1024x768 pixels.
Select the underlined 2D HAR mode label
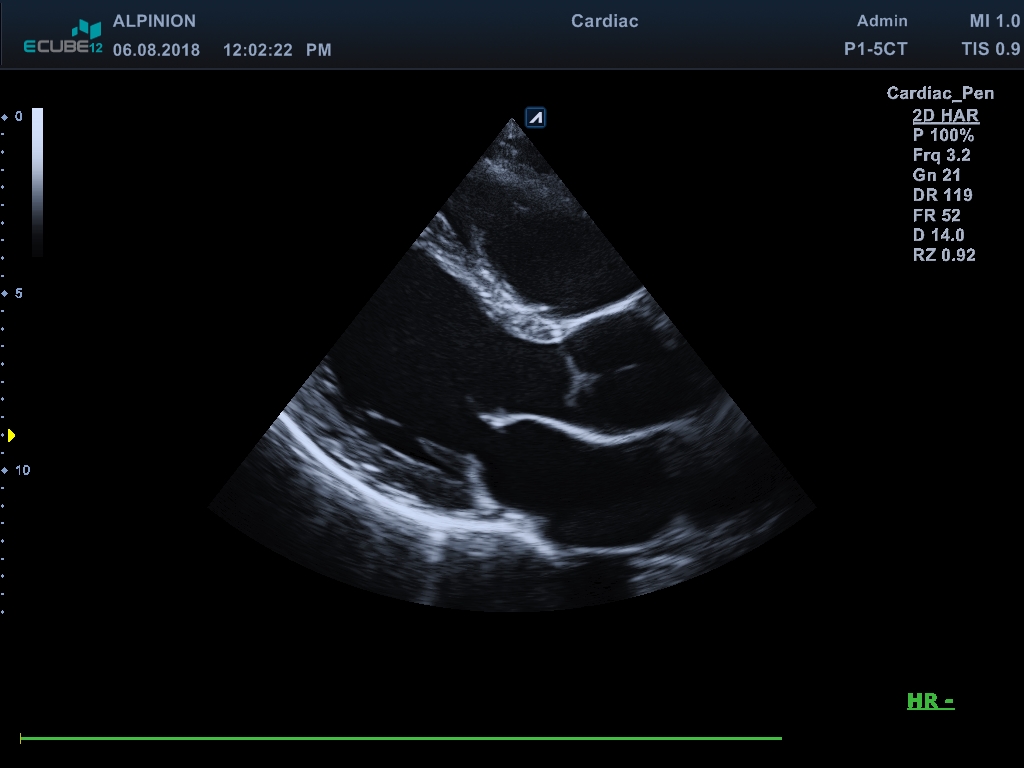pos(945,115)
